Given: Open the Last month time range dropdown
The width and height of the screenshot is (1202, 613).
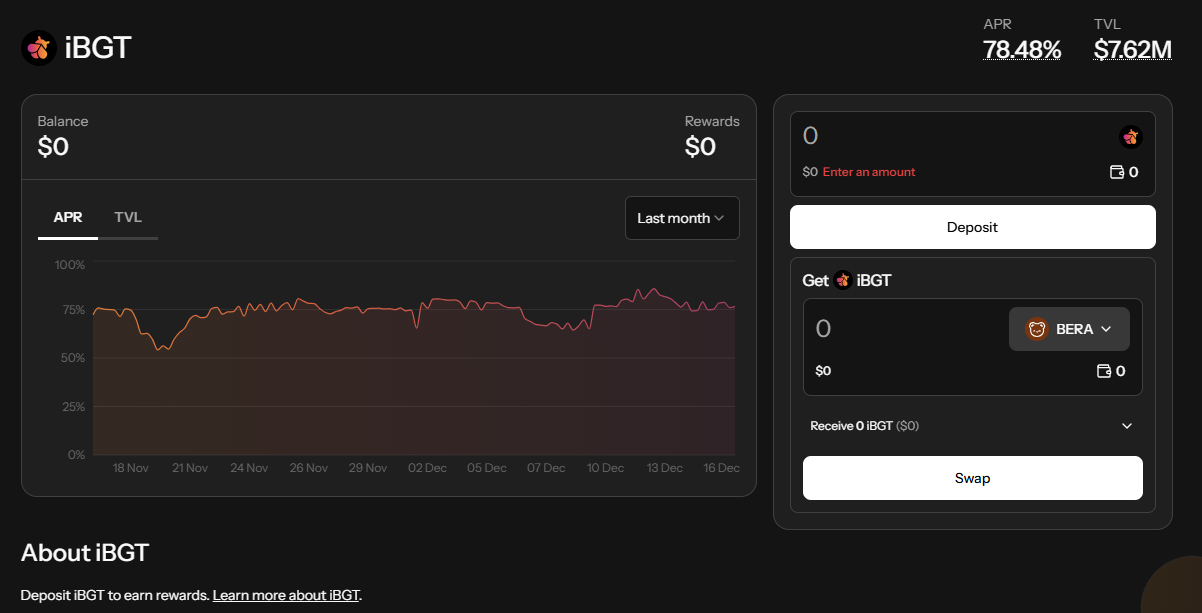Looking at the screenshot, I should click(682, 218).
